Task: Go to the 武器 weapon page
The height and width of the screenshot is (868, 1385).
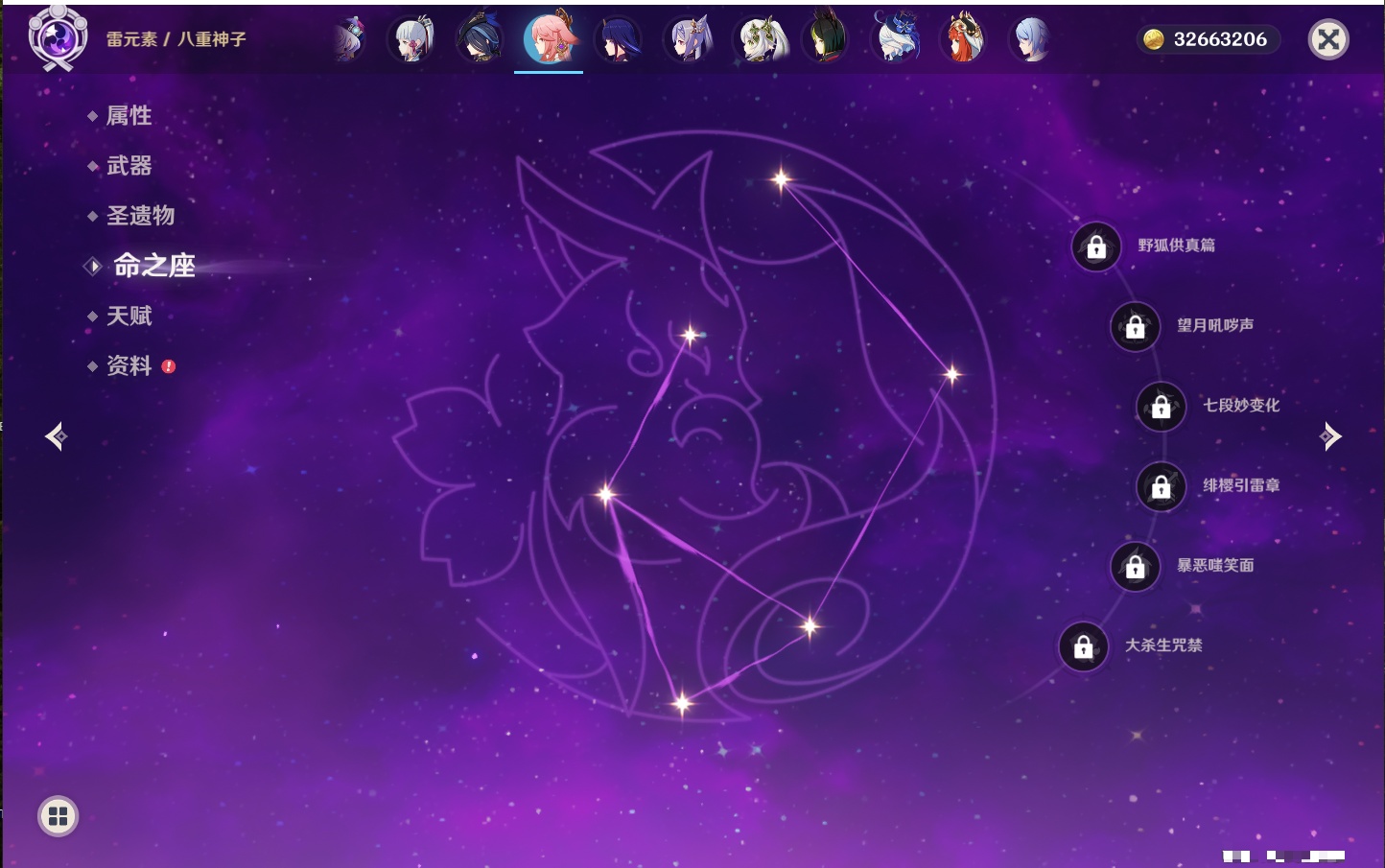Action: 129,166
